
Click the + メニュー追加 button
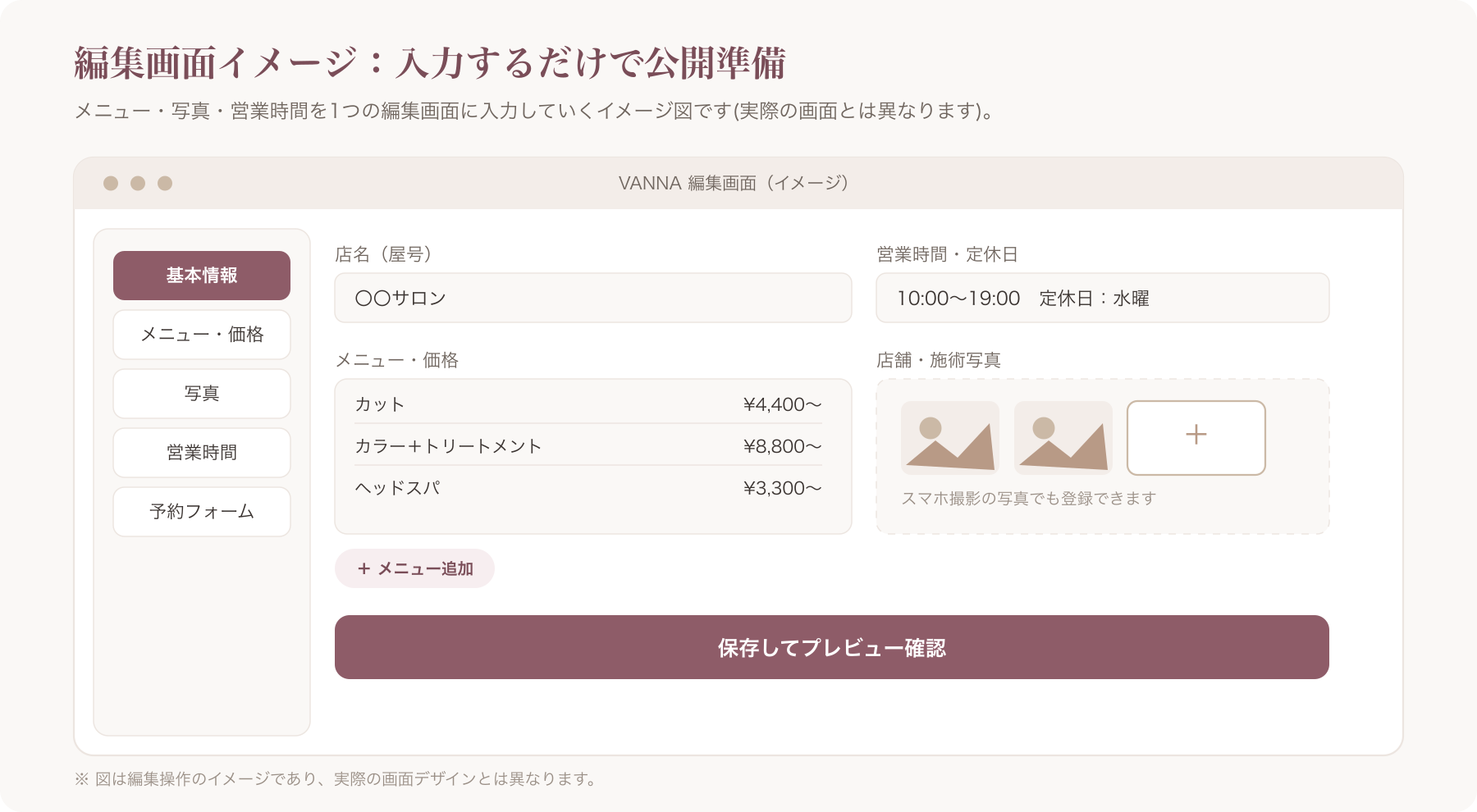pos(414,568)
